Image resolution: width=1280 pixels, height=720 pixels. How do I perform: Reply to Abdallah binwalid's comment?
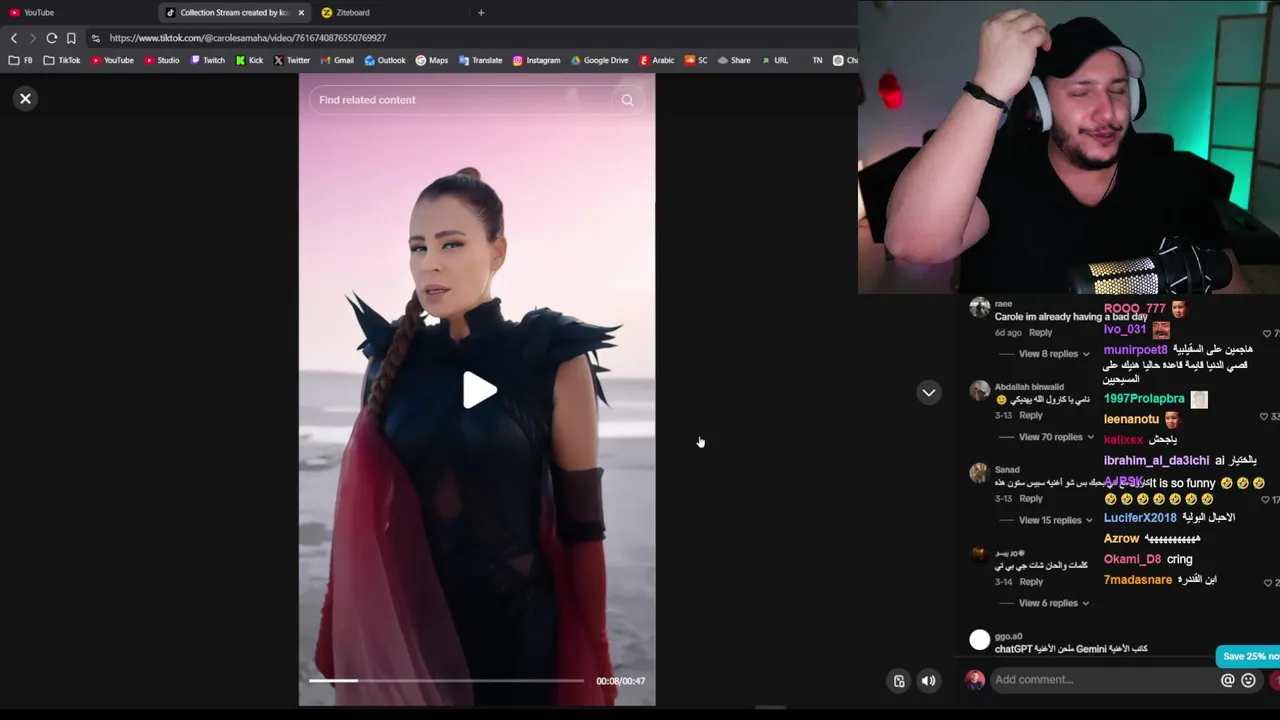[x=1031, y=416]
